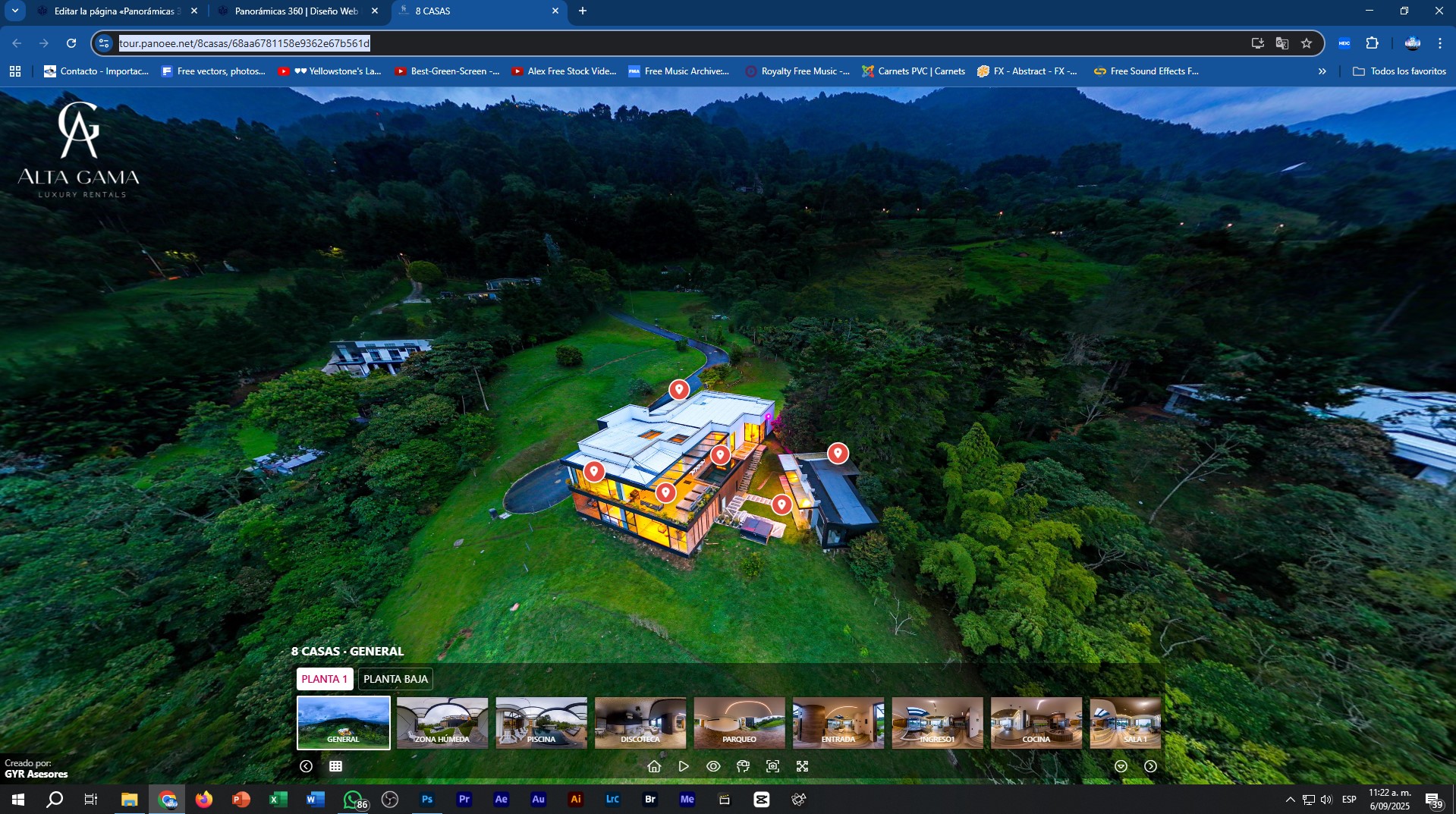The width and height of the screenshot is (1456, 814).
Task: Expand the hidden bookmarks overflow chevron
Action: pyautogui.click(x=1322, y=71)
